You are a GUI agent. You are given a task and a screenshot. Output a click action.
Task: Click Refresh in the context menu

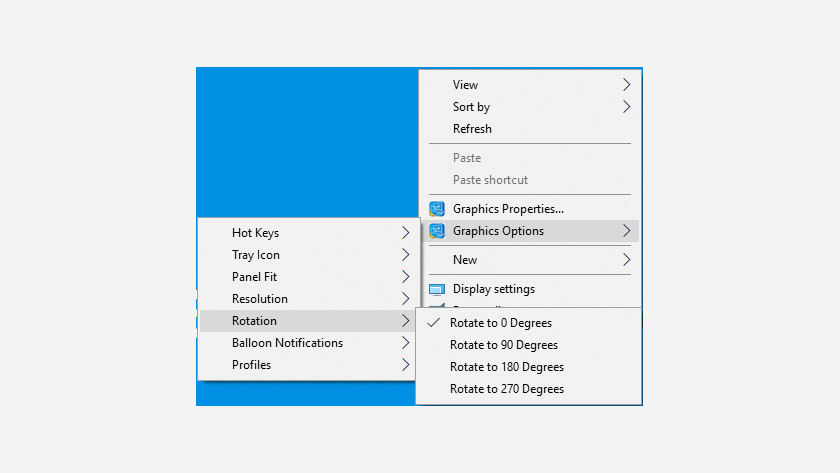click(472, 129)
